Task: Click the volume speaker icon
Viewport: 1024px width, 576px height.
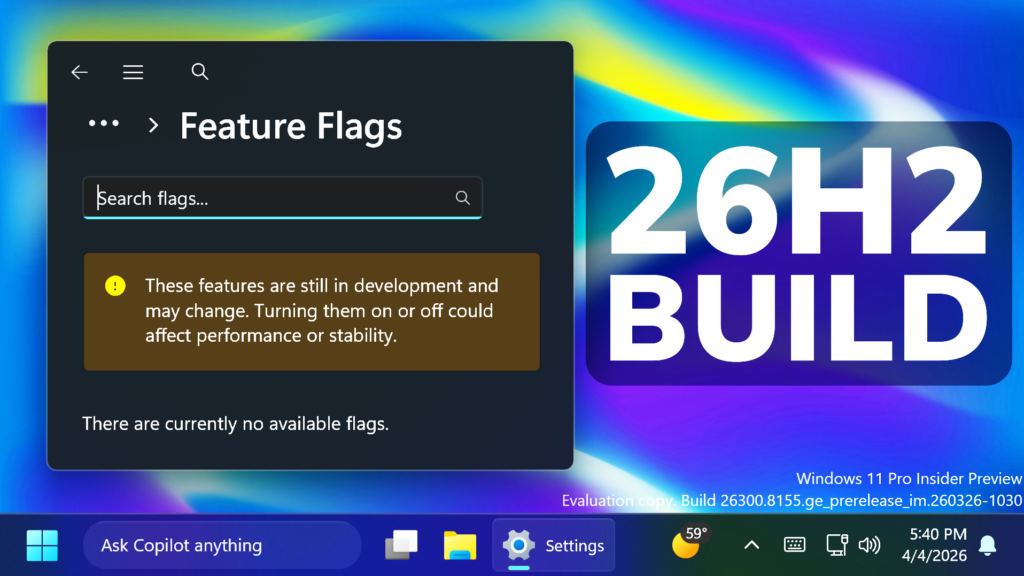Action: click(869, 545)
